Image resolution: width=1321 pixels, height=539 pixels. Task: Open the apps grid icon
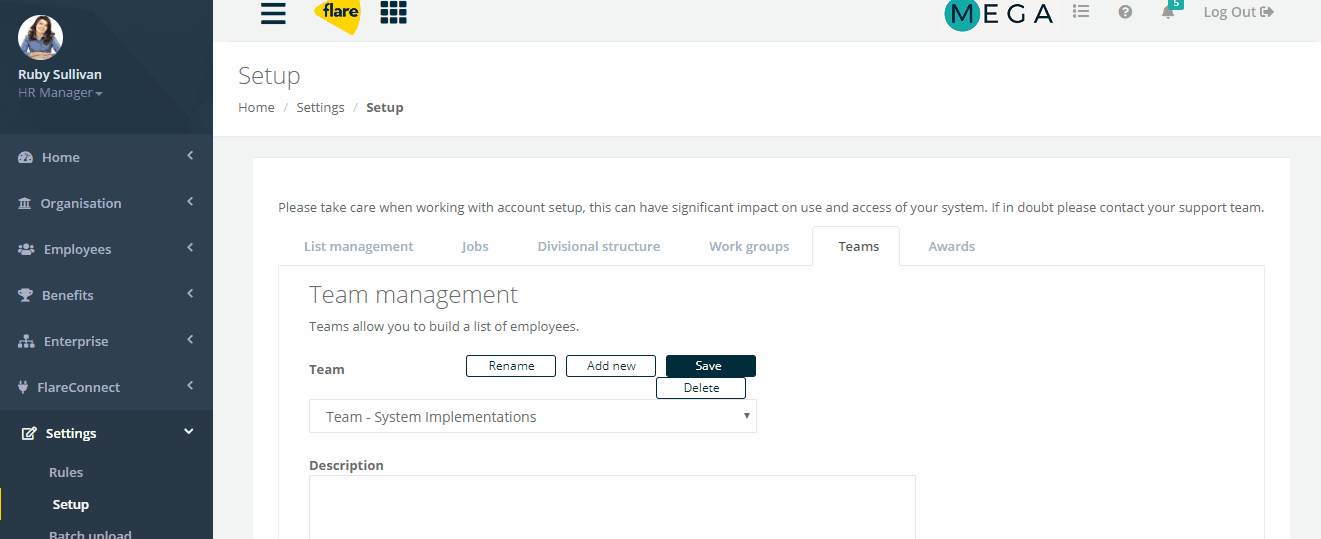click(393, 12)
